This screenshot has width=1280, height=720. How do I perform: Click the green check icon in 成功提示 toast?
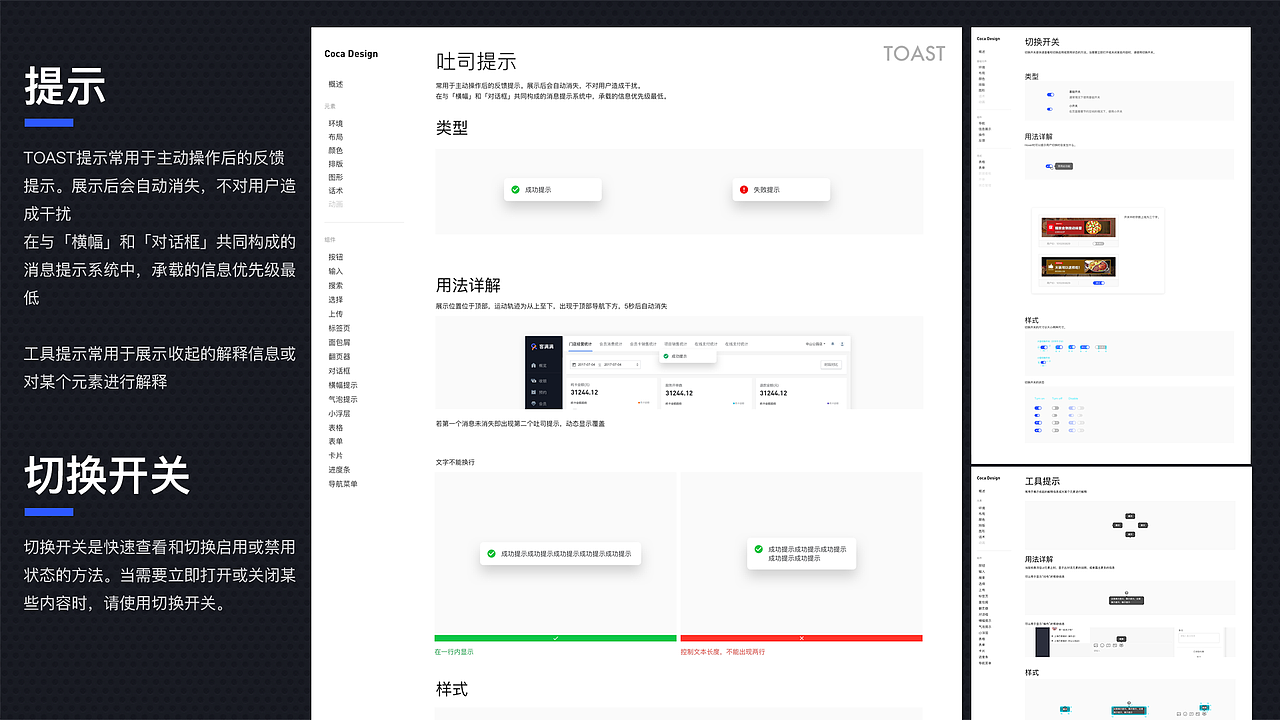(515, 189)
